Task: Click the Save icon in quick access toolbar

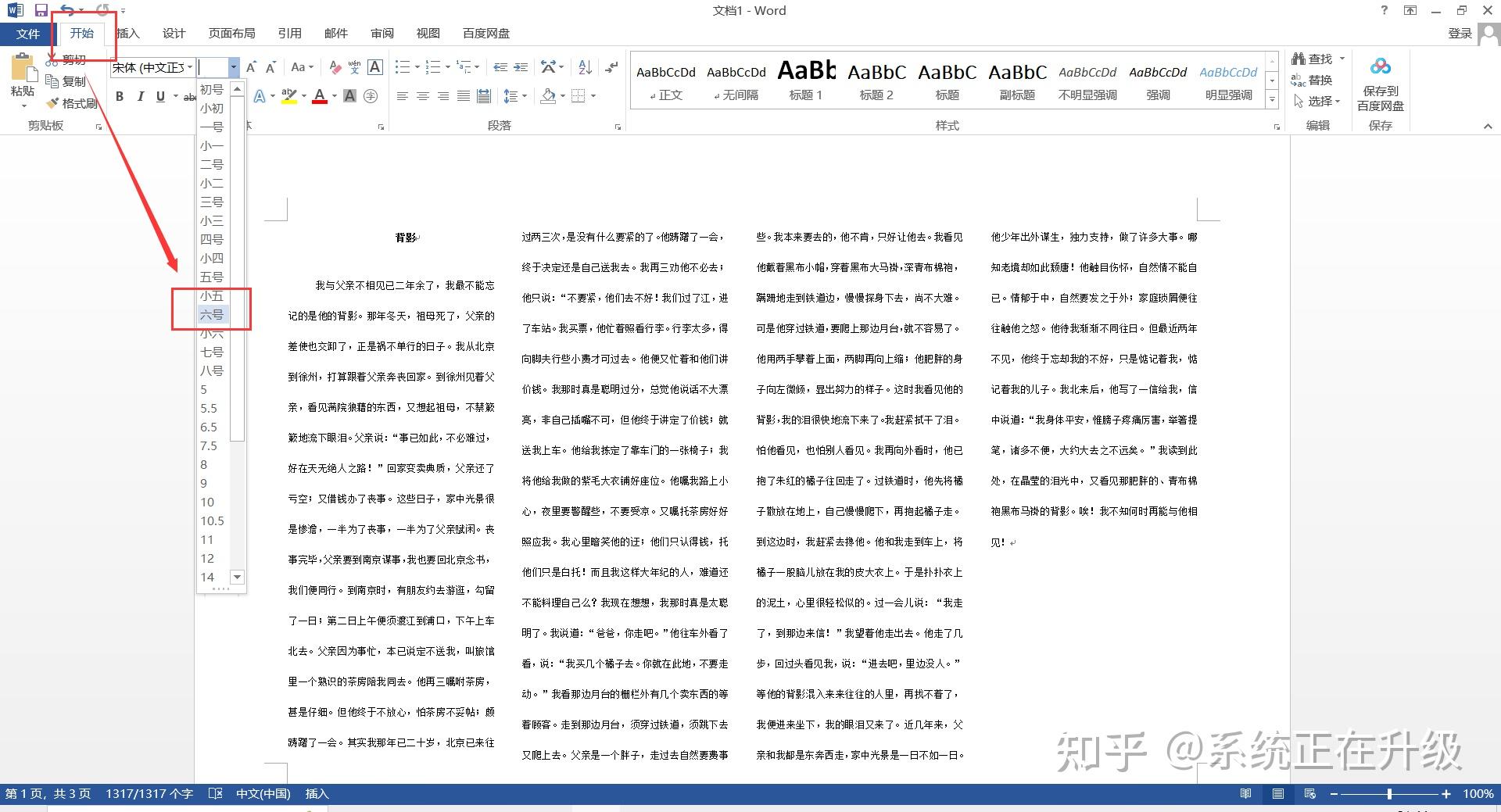Action: [41, 10]
